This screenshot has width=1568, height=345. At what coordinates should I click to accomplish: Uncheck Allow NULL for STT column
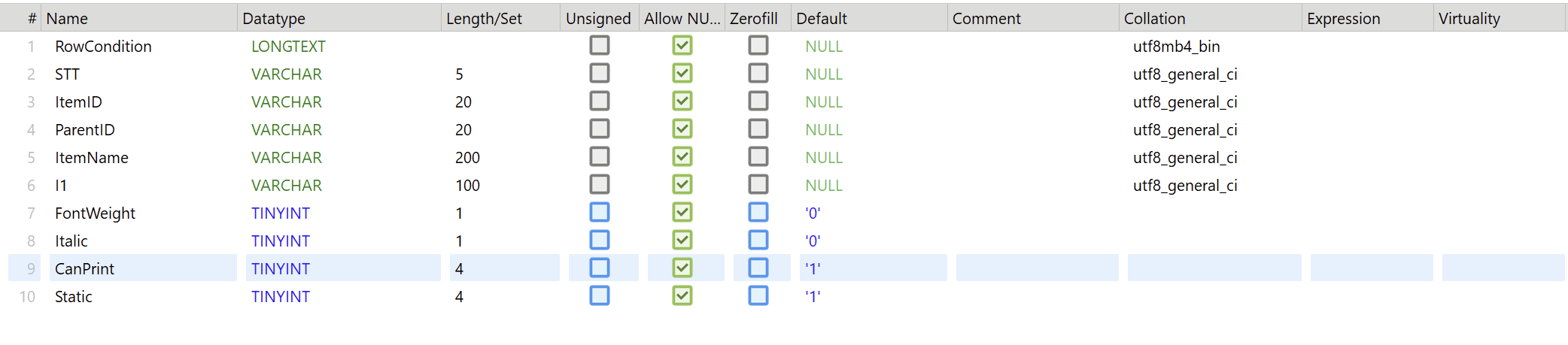point(682,74)
